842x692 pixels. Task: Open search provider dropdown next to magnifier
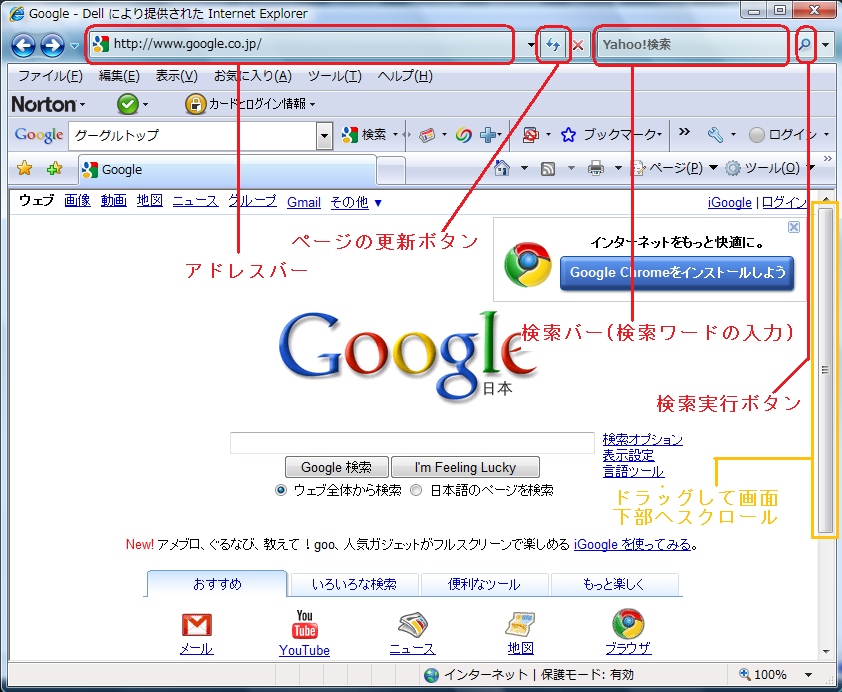pos(825,45)
